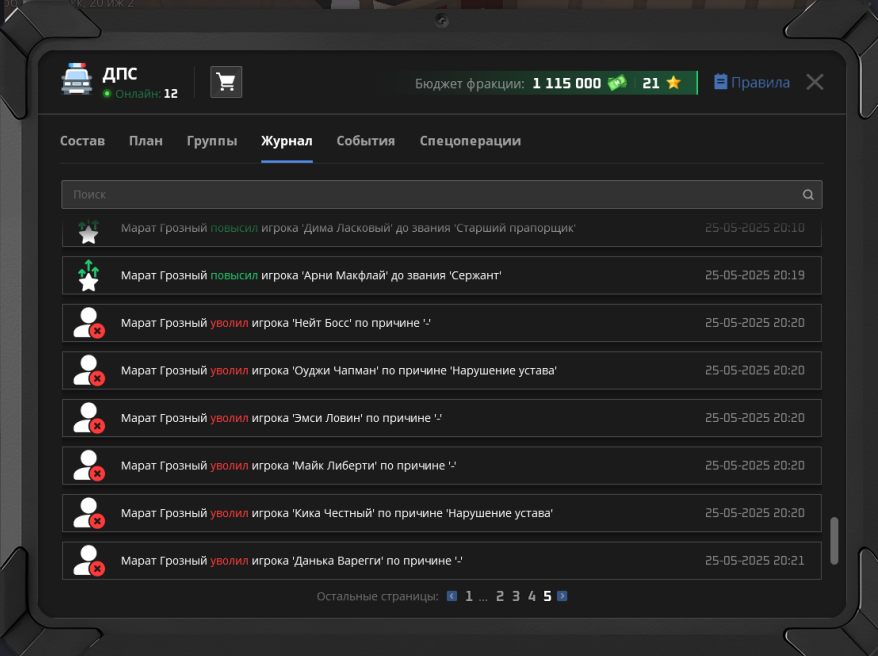Click the journal vertical scrollbar thumb

(835, 541)
